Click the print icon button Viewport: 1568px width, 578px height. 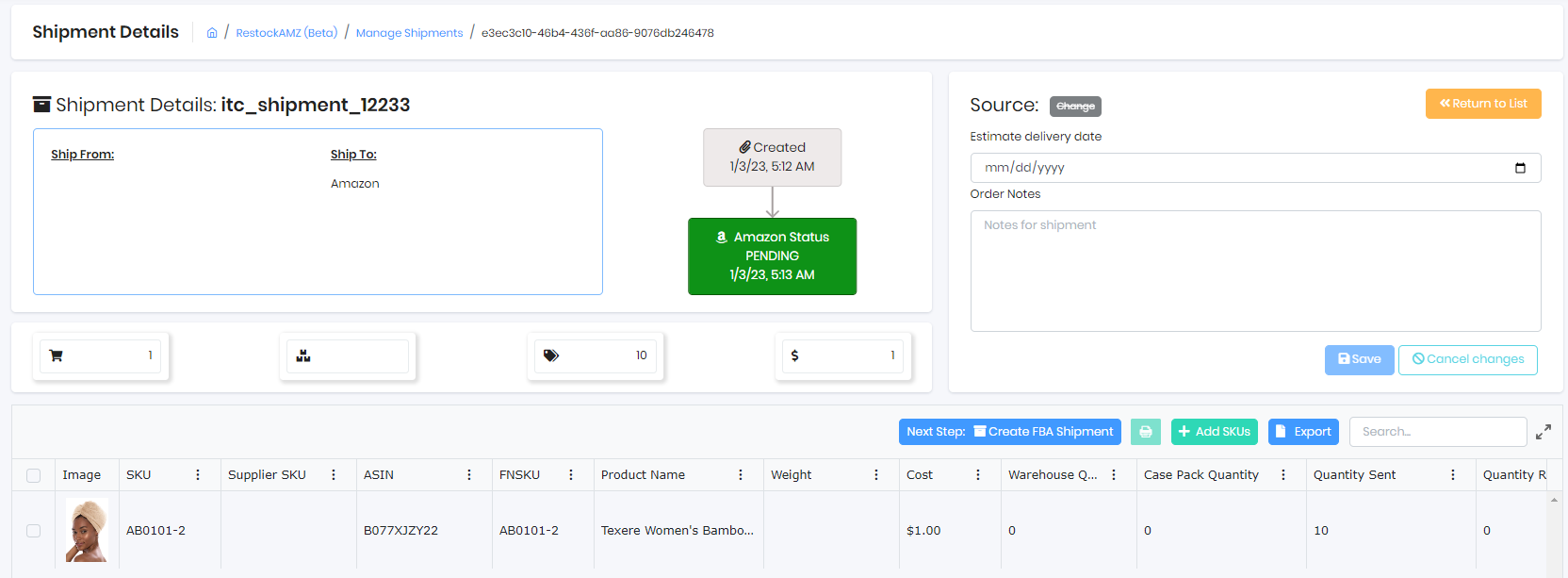[x=1146, y=432]
